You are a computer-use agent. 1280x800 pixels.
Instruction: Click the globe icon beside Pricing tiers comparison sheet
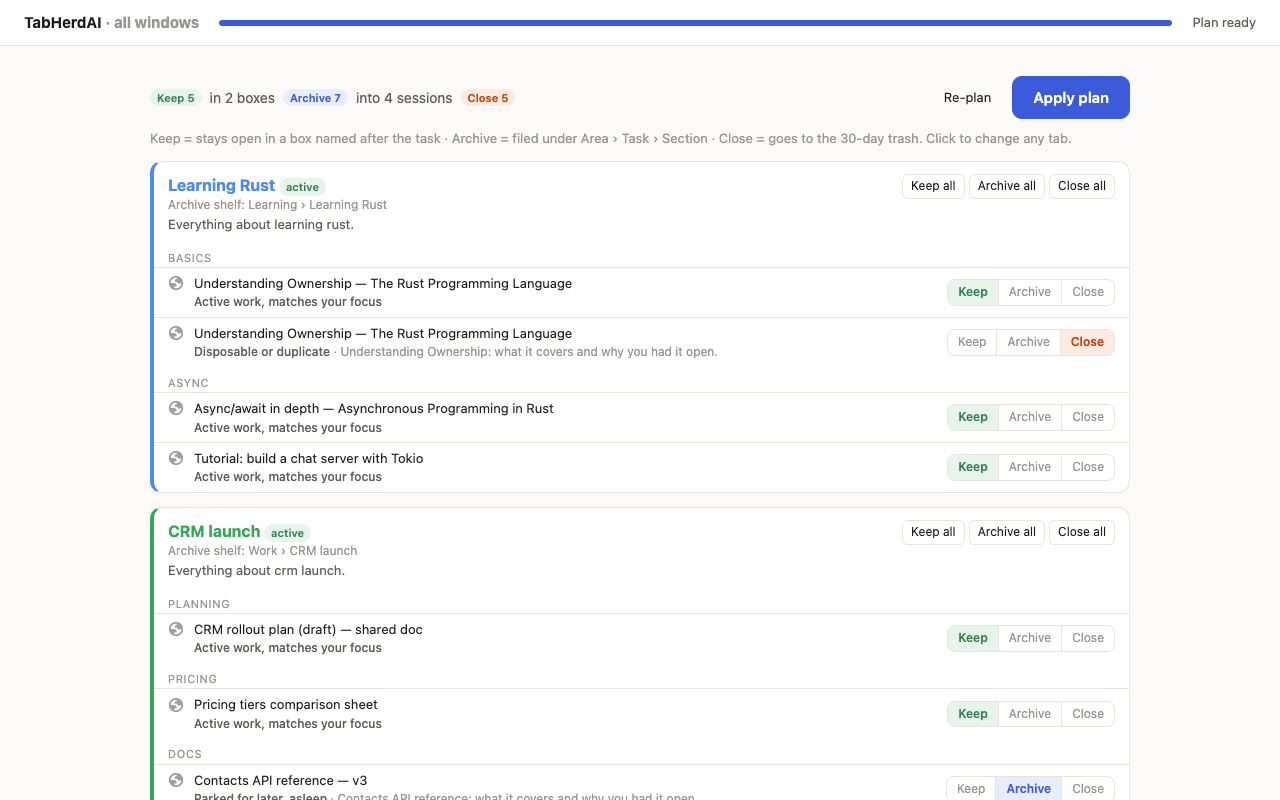(x=176, y=705)
